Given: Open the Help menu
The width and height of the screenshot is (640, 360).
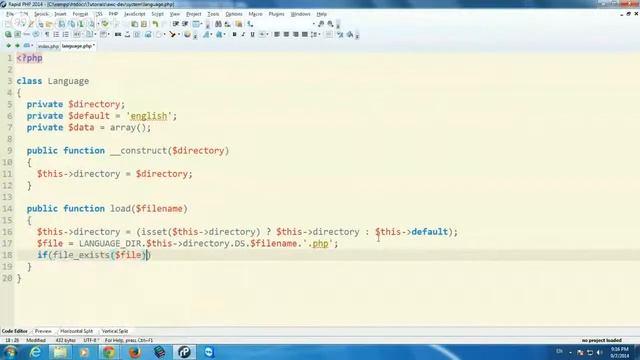Looking at the screenshot, I should [322, 14].
